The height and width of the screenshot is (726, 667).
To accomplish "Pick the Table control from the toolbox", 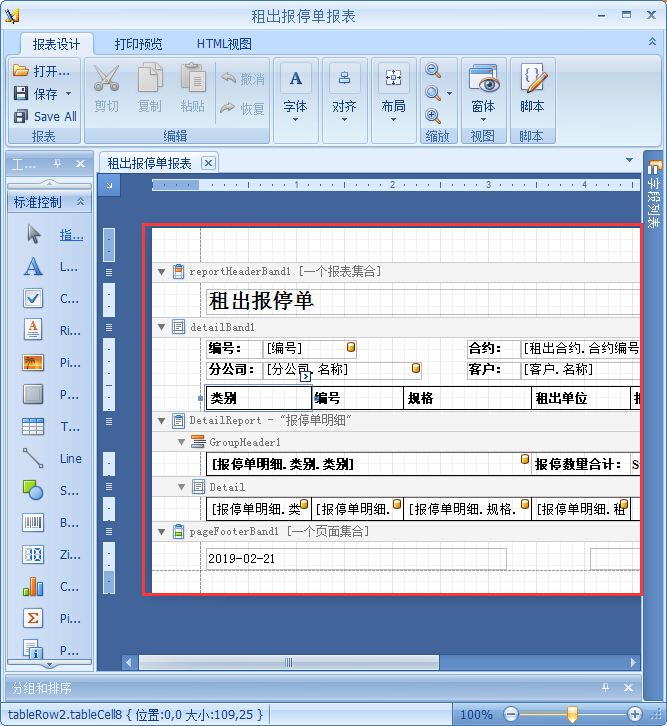I will (x=34, y=426).
